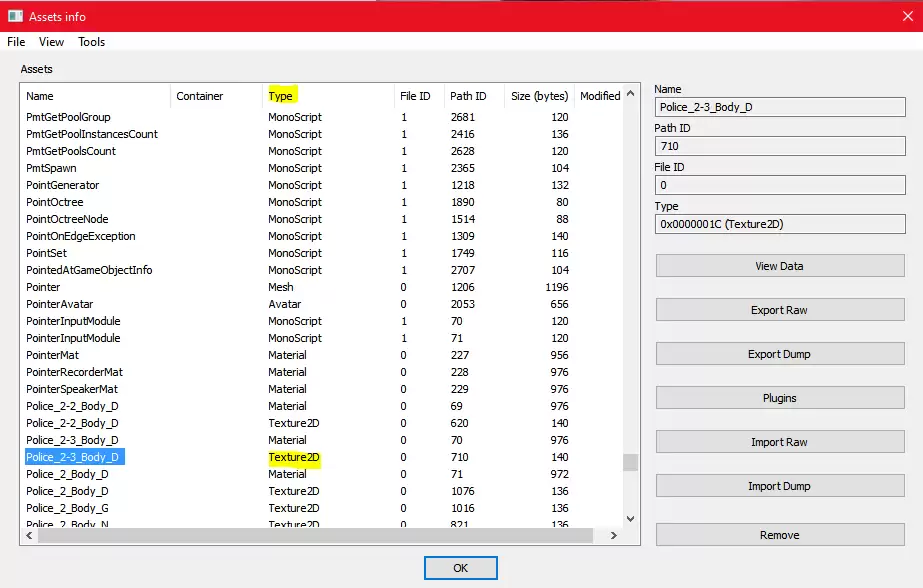Click the vertical scrollbar up arrow
The image size is (923, 588).
click(x=630, y=94)
